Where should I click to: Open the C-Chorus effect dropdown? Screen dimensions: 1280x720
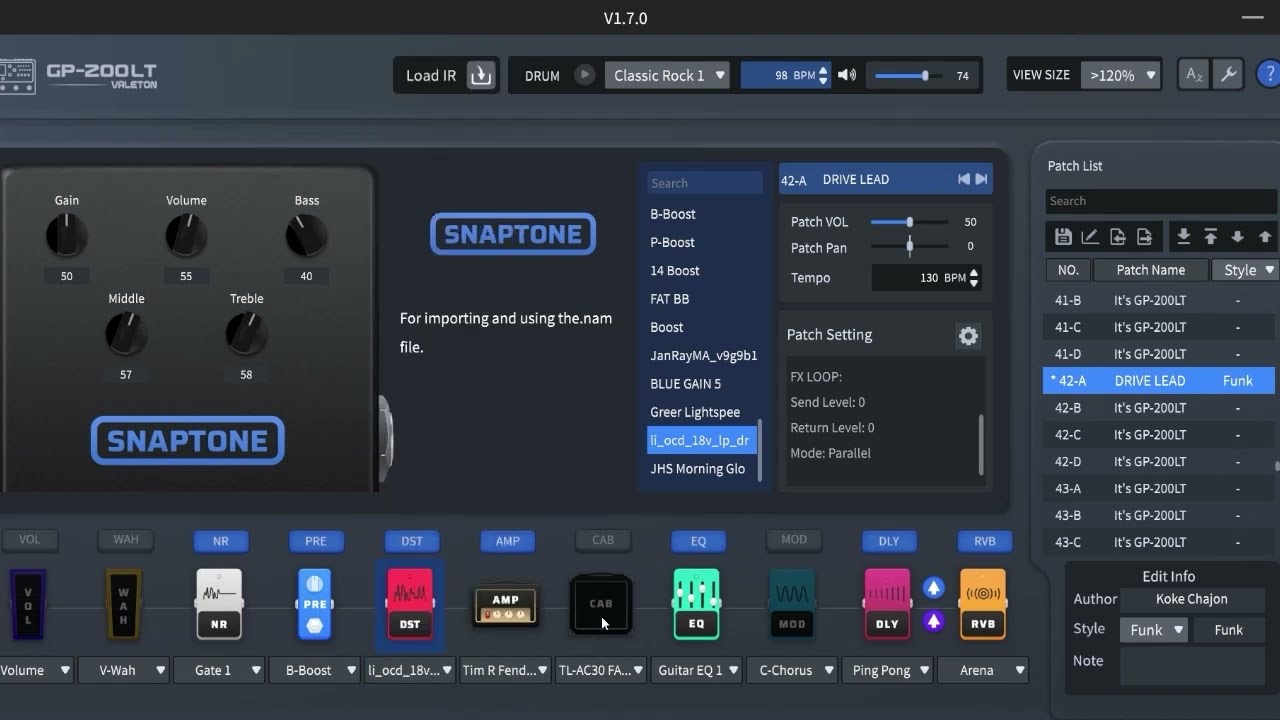[x=791, y=670]
